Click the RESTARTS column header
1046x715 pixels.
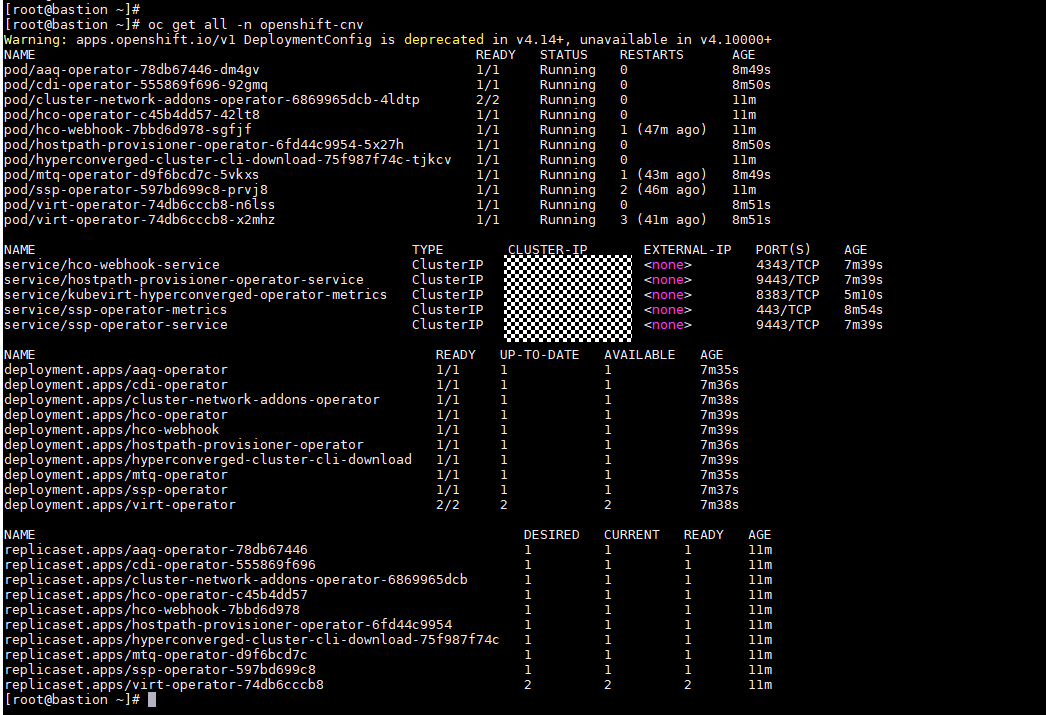tap(652, 55)
